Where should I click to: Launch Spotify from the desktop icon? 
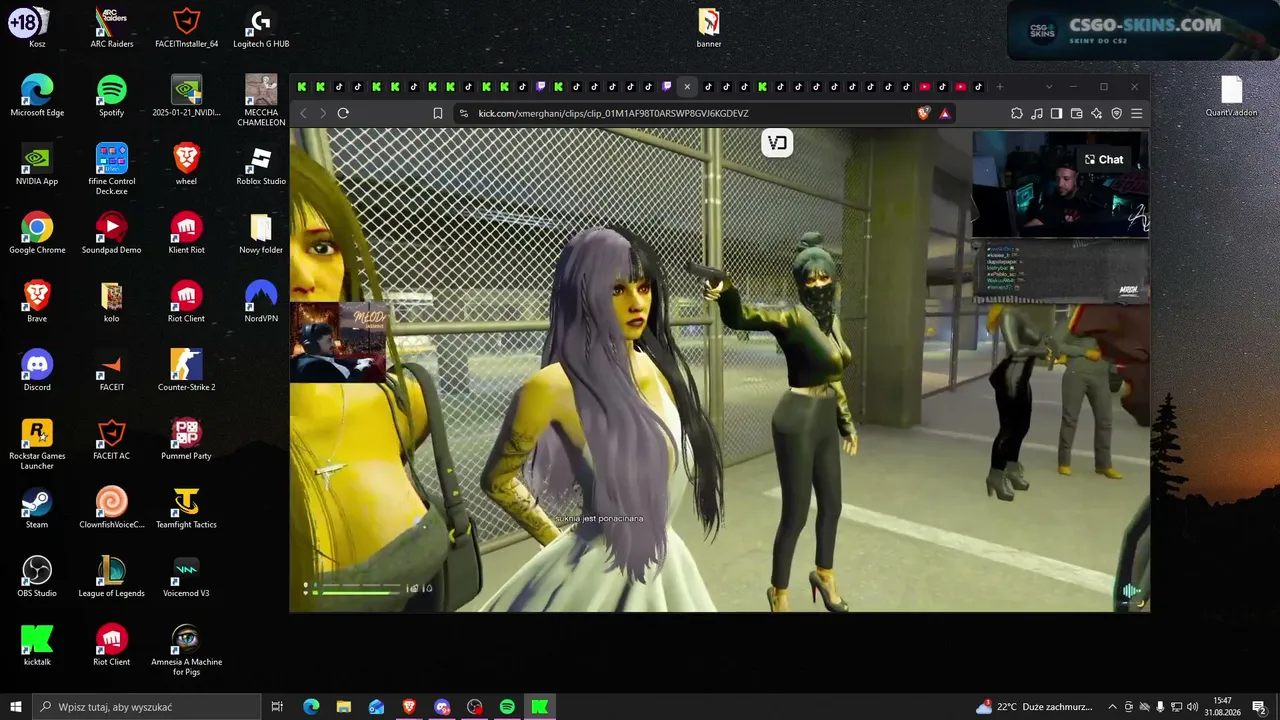point(111,95)
